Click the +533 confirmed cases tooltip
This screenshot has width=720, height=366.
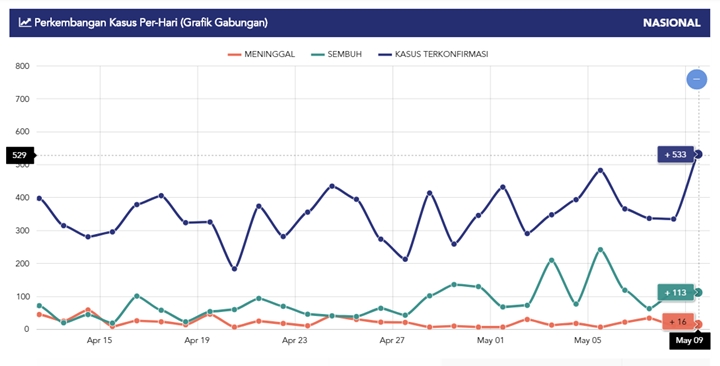click(x=675, y=155)
